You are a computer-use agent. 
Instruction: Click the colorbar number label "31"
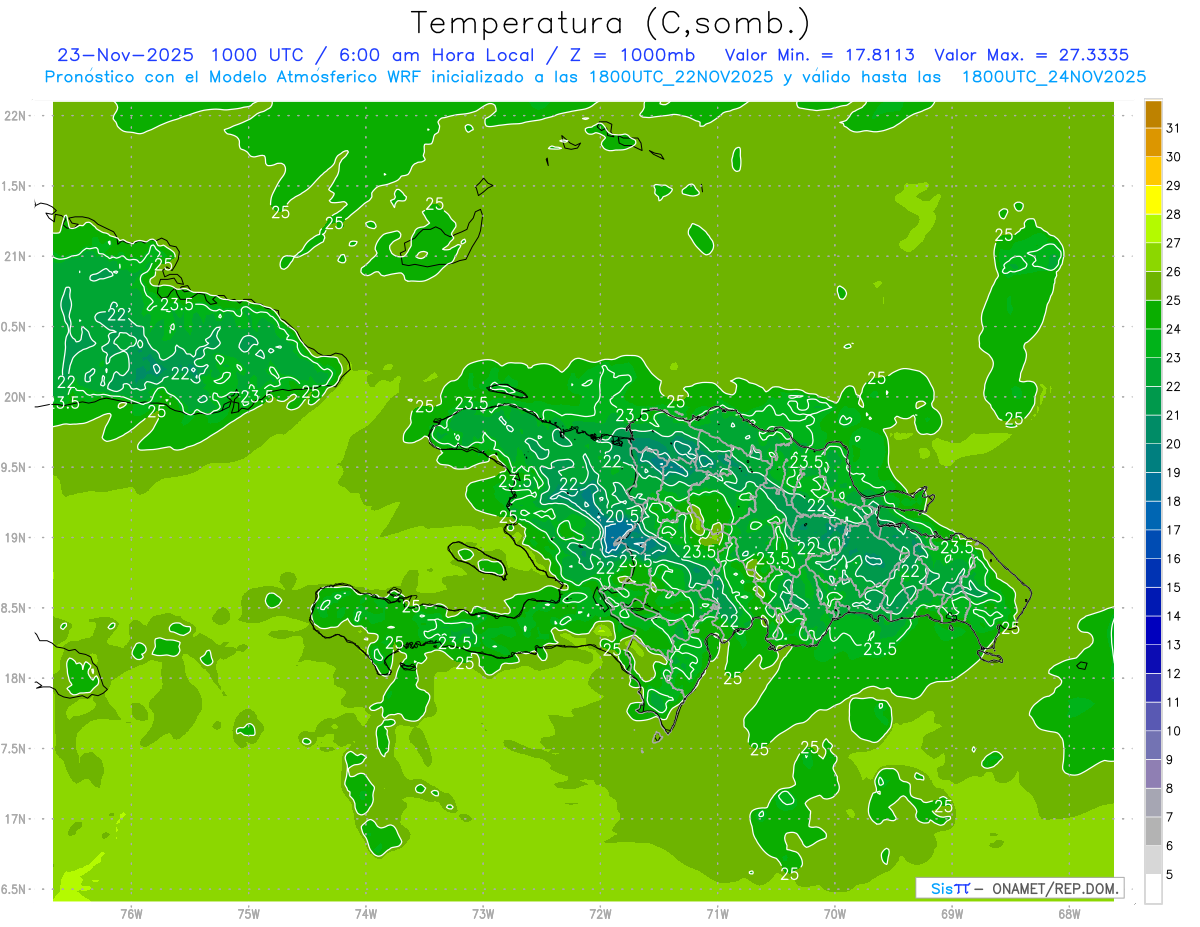(1174, 128)
